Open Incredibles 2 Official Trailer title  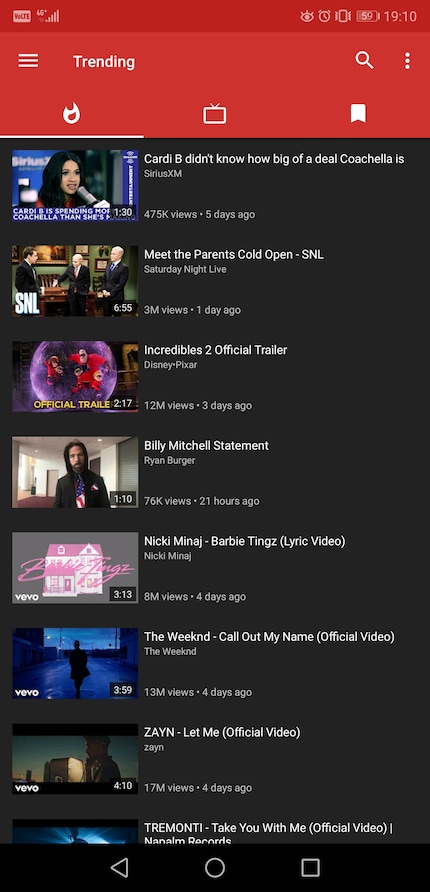coord(216,350)
